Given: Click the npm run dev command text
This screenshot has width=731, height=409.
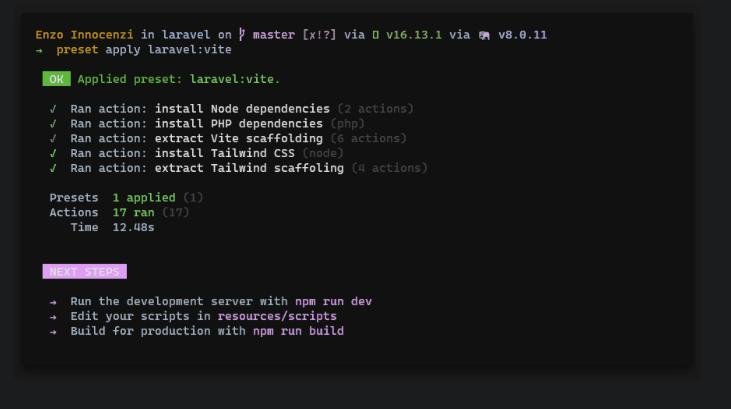Looking at the screenshot, I should point(333,302).
